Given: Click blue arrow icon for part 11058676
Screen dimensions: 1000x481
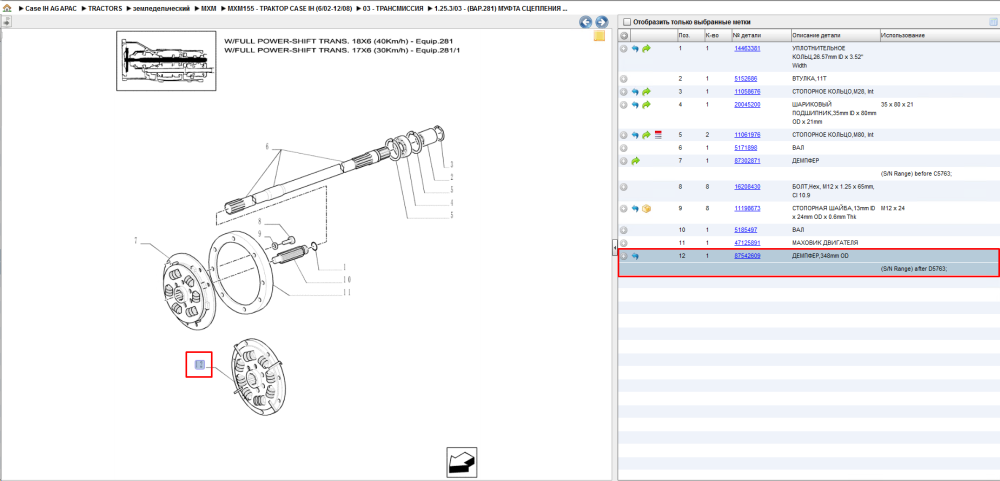Looking at the screenshot, I should point(635,92).
